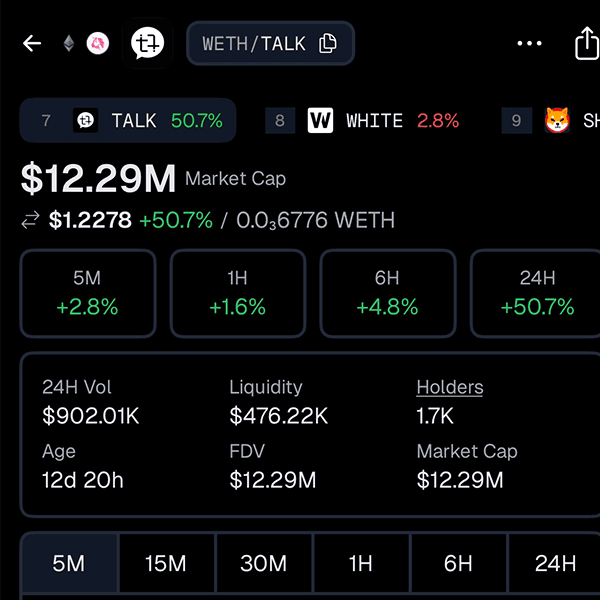Image resolution: width=600 pixels, height=600 pixels.
Task: Share this pair via the share icon
Action: click(x=587, y=43)
